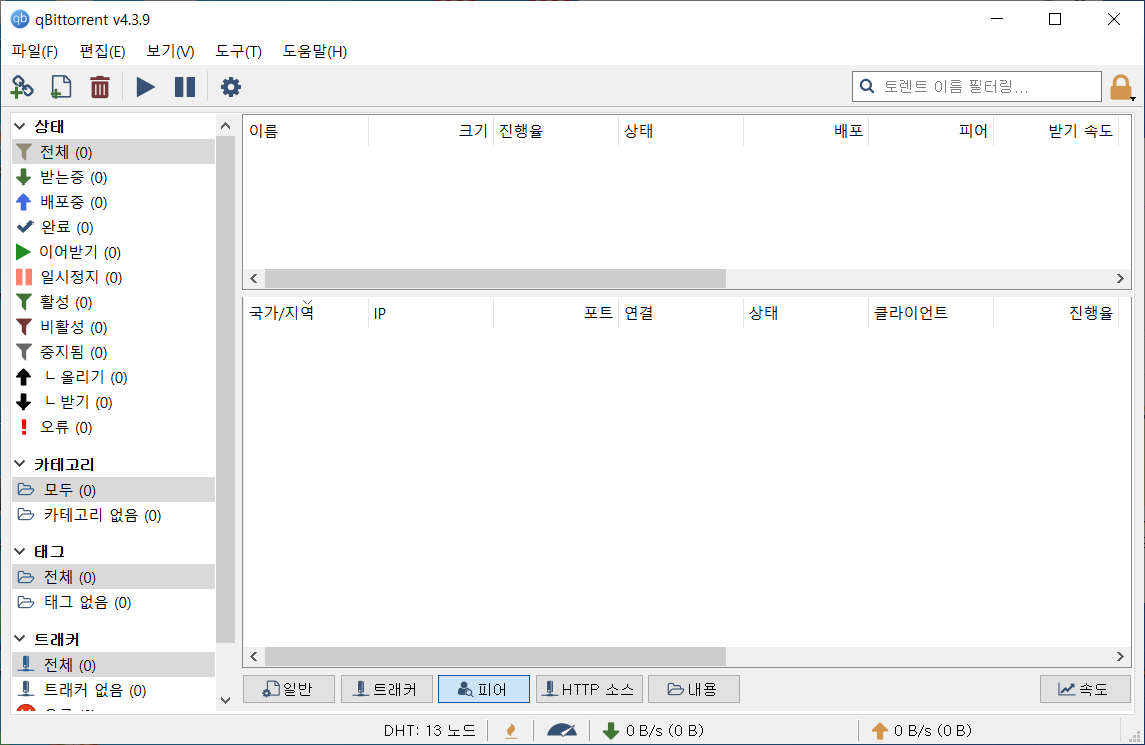This screenshot has width=1145, height=745.
Task: Select 모두 (0) under 카테고리
Action: (113, 489)
